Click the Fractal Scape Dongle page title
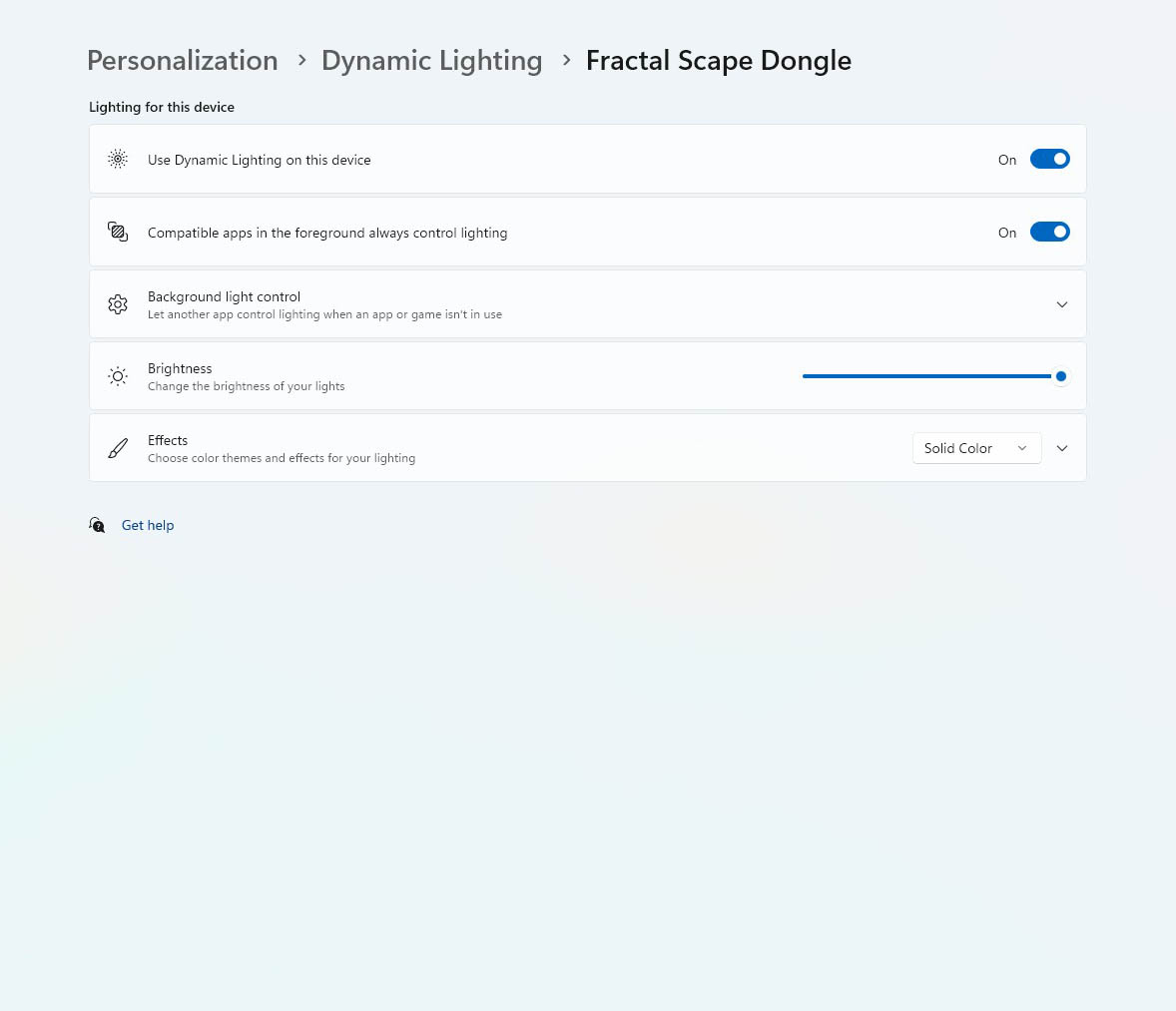 [x=719, y=61]
